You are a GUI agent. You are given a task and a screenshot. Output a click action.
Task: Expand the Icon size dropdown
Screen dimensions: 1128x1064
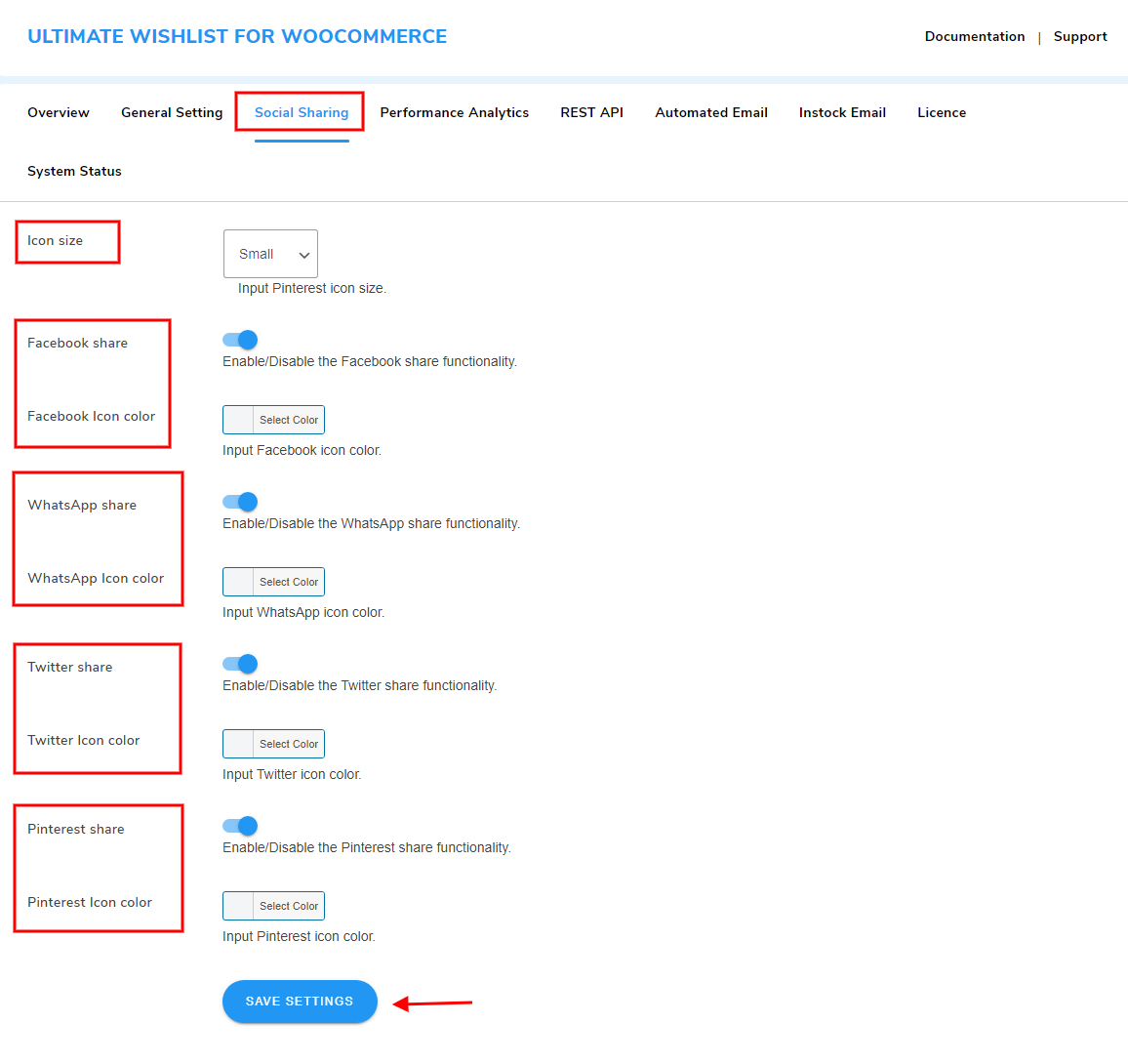(x=270, y=254)
